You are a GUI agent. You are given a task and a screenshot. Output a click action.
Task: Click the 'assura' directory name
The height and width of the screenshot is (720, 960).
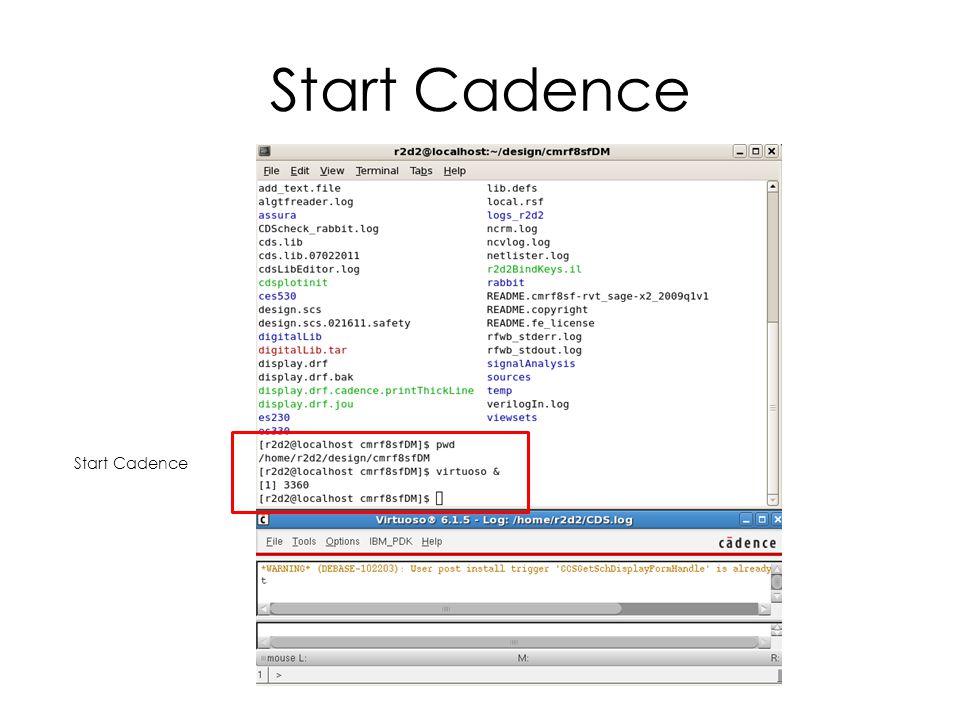click(x=277, y=216)
